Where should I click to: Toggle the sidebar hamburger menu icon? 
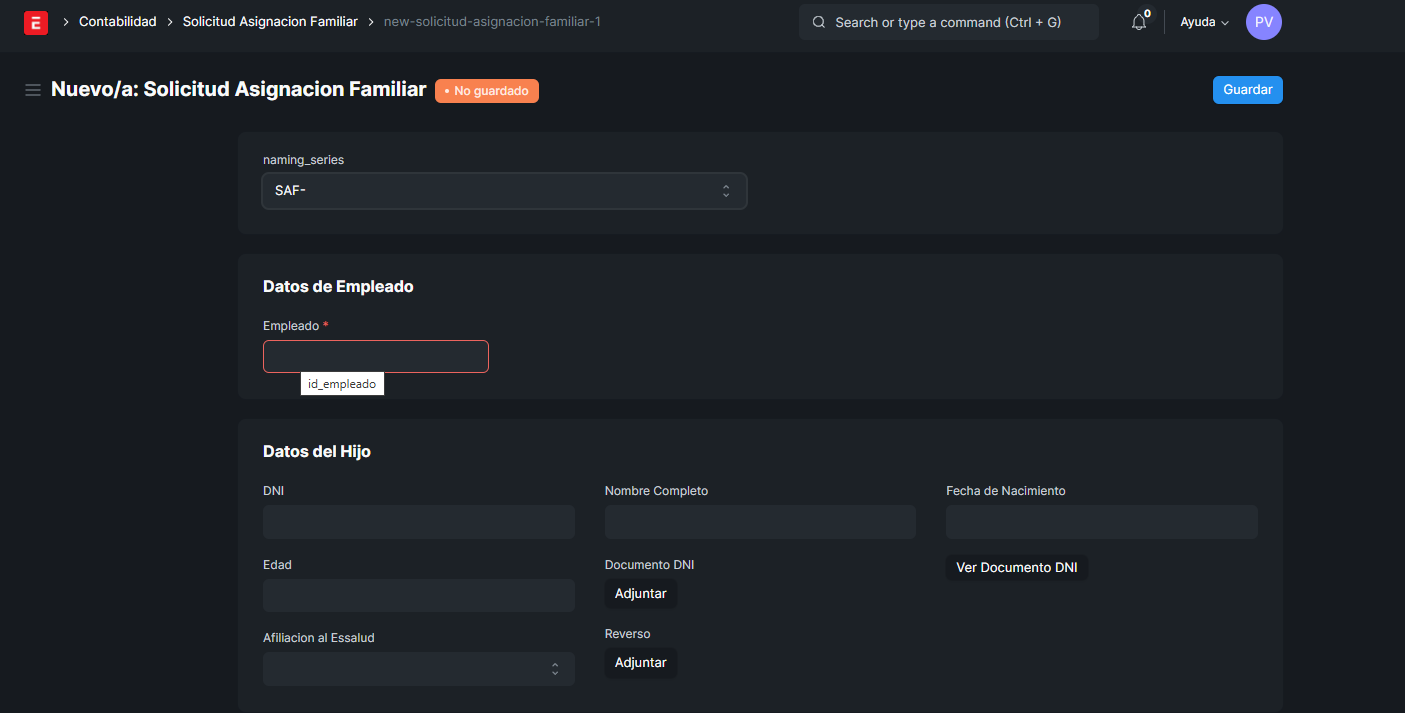pyautogui.click(x=32, y=90)
